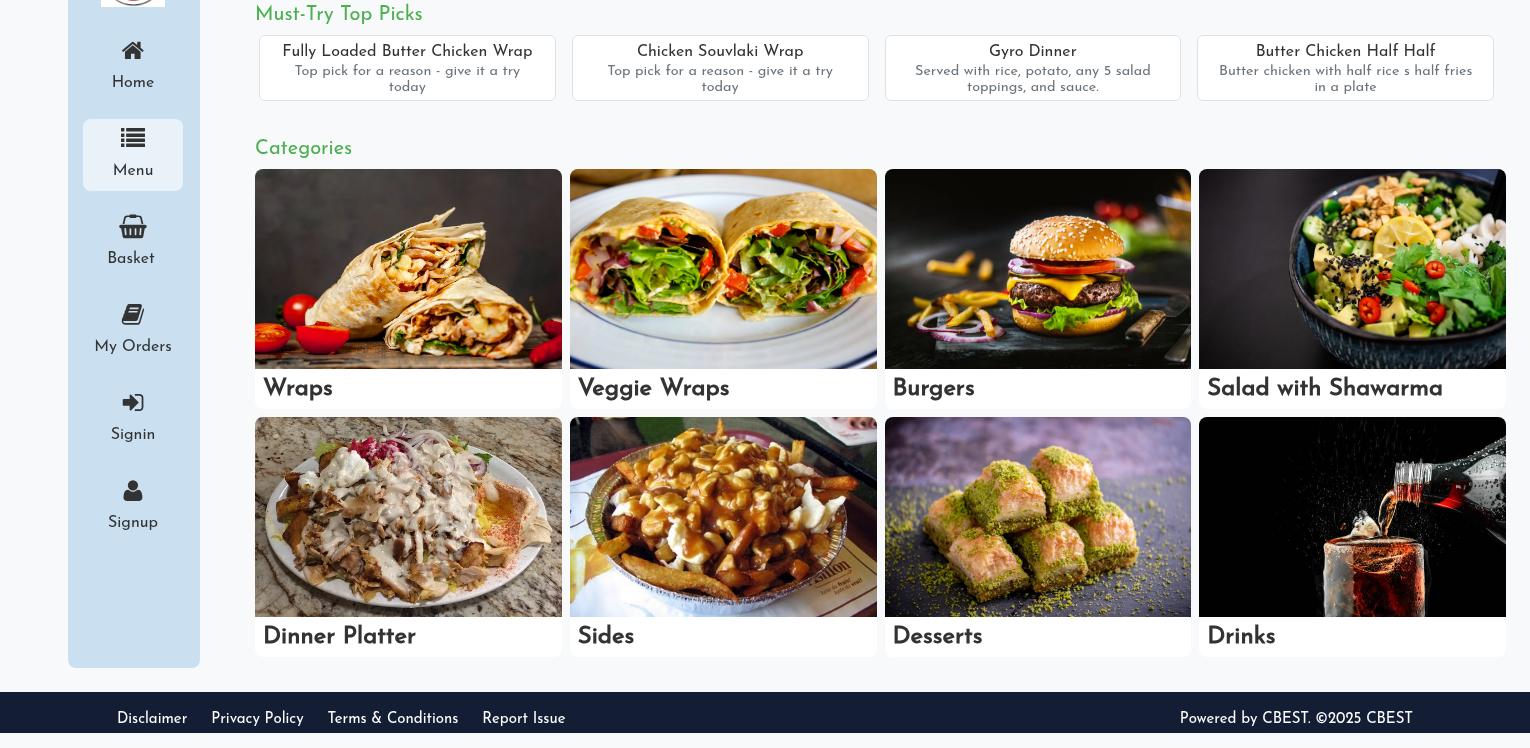Open Salad with Shawarma category
This screenshot has width=1530, height=748.
[x=1352, y=288]
